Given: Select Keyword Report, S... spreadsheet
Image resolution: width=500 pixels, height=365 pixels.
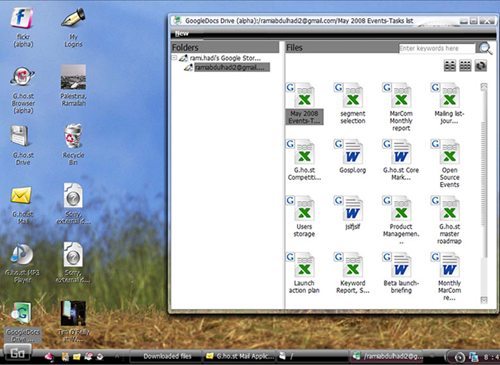Looking at the screenshot, I should click(x=353, y=273).
